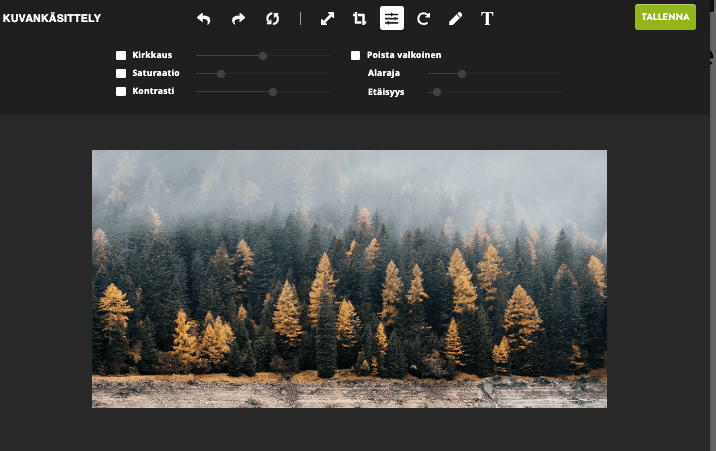Click the Alaraja slider handle
Image resolution: width=716 pixels, height=451 pixels.
coord(462,74)
